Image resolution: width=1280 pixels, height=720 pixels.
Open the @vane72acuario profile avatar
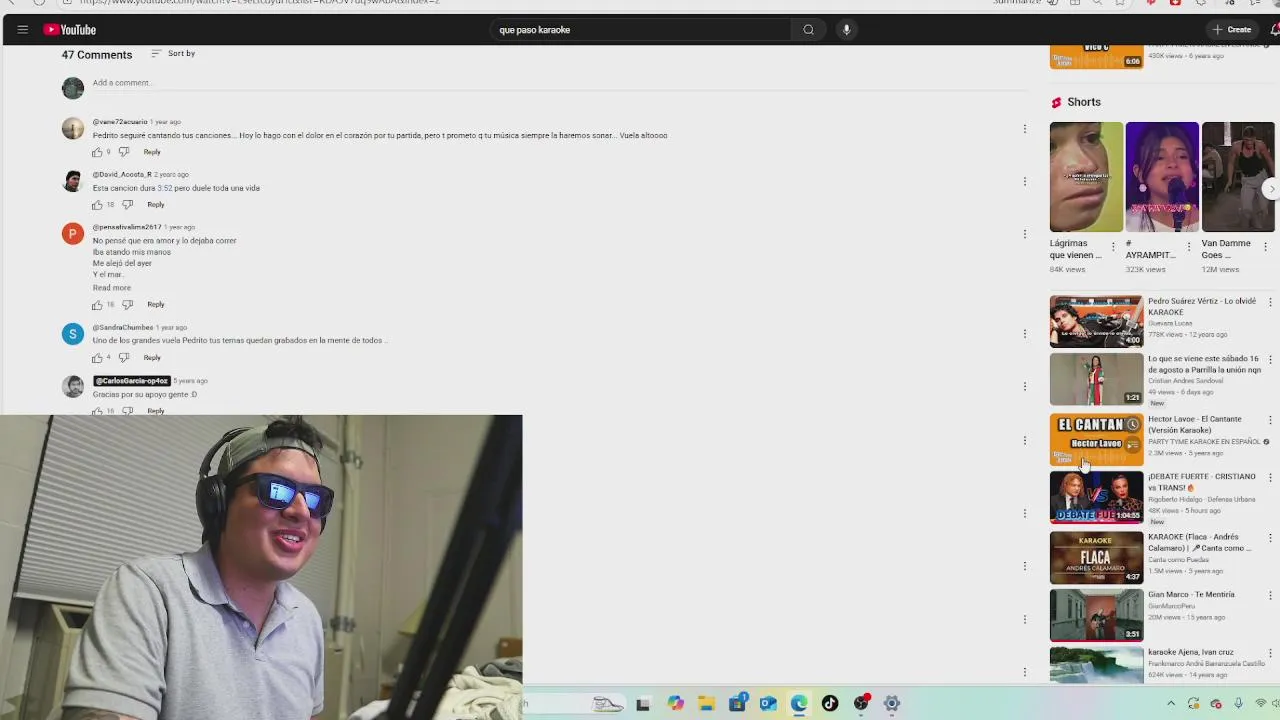coord(73,128)
